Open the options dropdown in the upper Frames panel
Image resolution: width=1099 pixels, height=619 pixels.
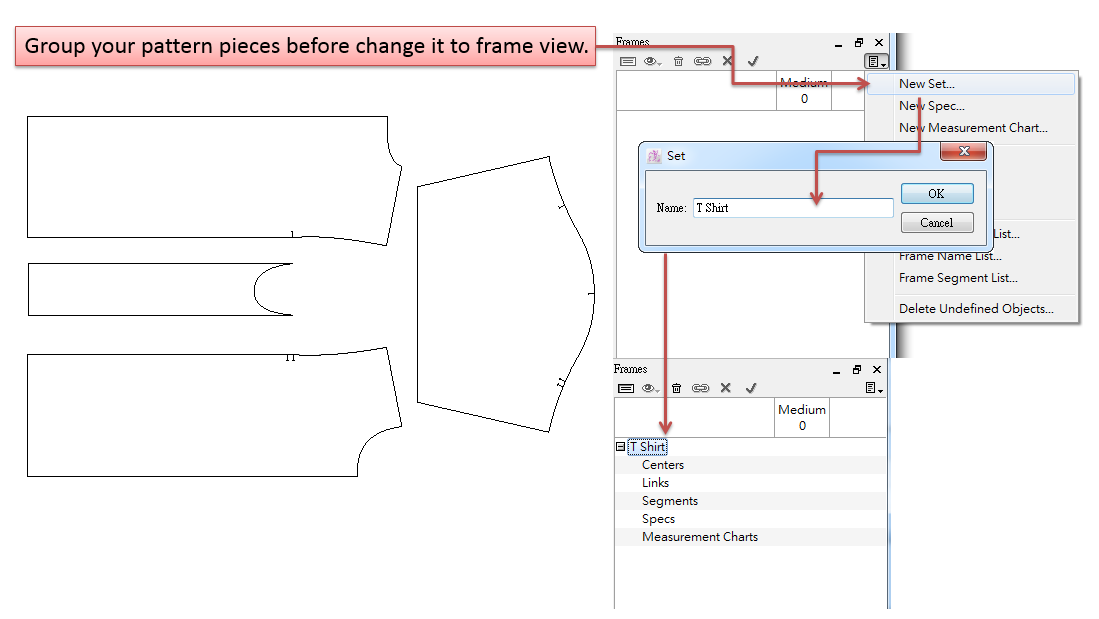tap(874, 61)
